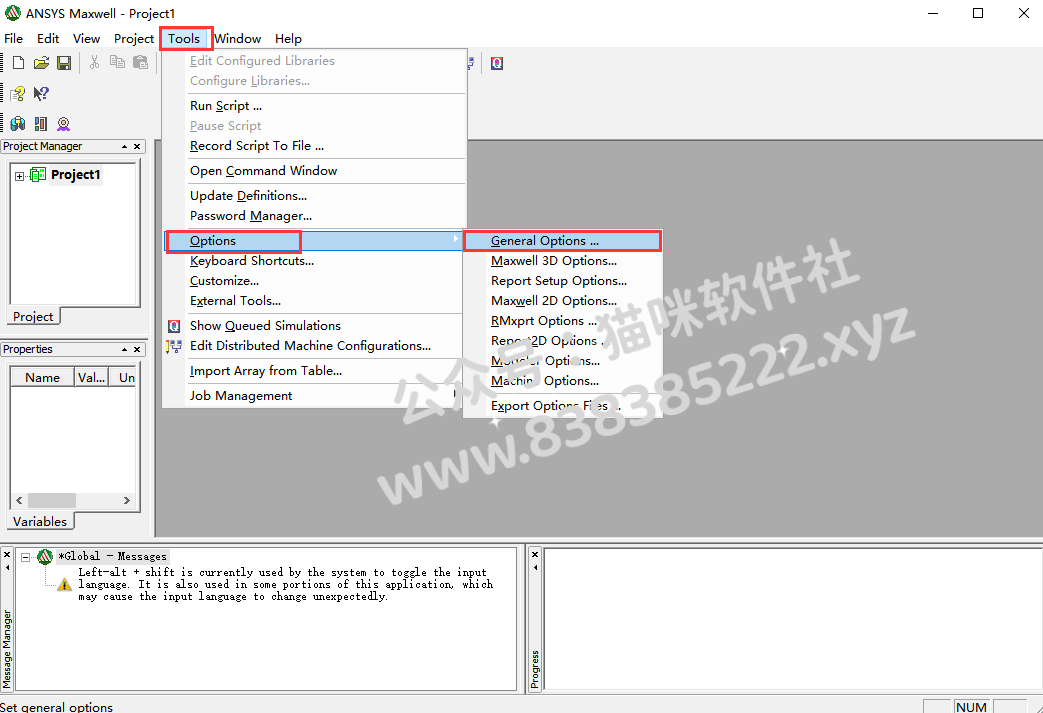Open the Window menu
1043x713 pixels.
237,39
